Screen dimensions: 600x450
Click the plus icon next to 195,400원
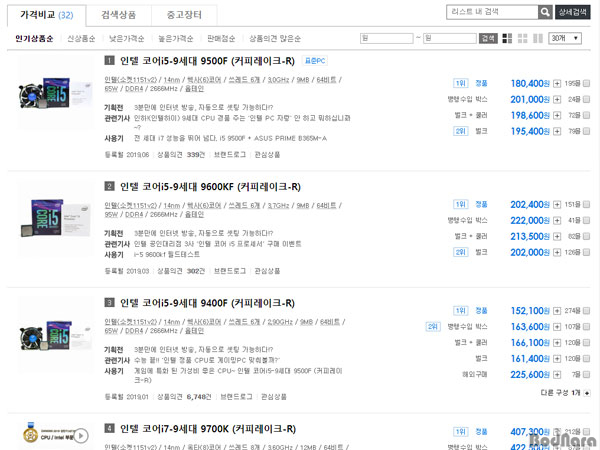coord(557,131)
